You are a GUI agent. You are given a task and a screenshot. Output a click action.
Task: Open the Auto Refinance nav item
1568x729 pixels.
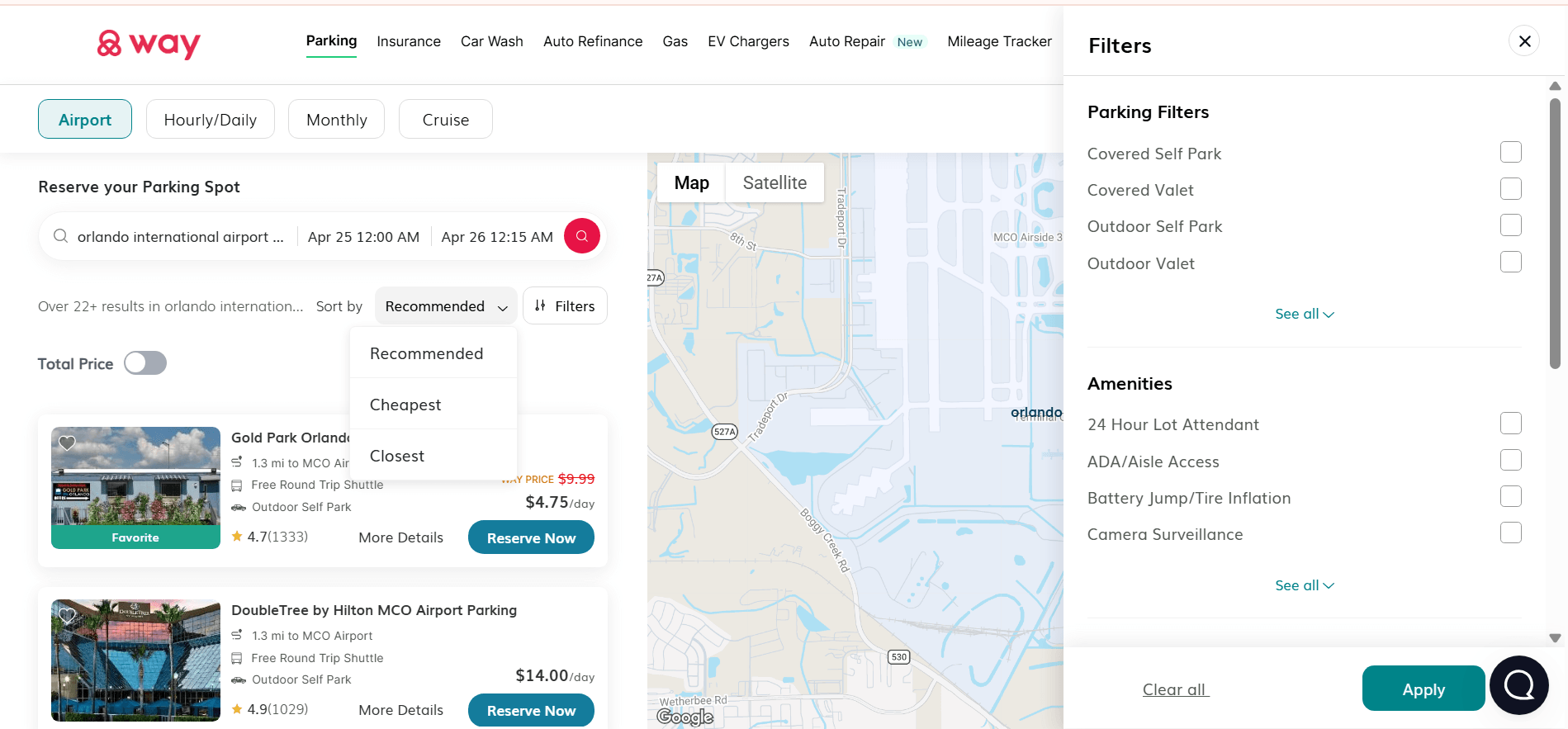(593, 41)
